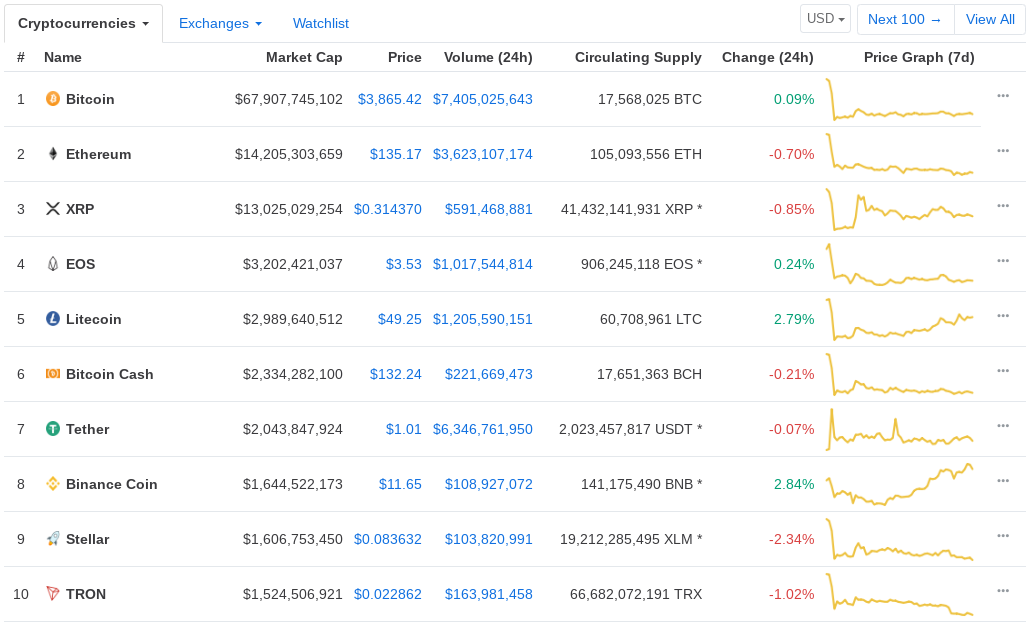Open the Stellar name link
Screen dimensions: 1028x626
tap(87, 539)
